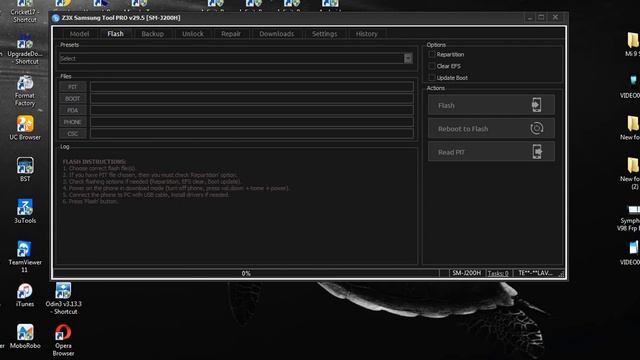
Task: Click the BOOT file path field
Action: click(252, 99)
